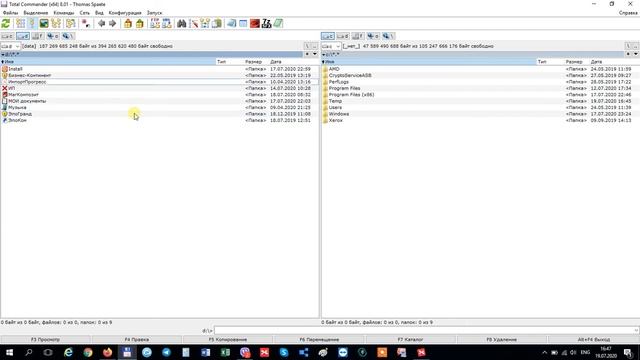Switch left panel to drive c button

tap(7, 36)
